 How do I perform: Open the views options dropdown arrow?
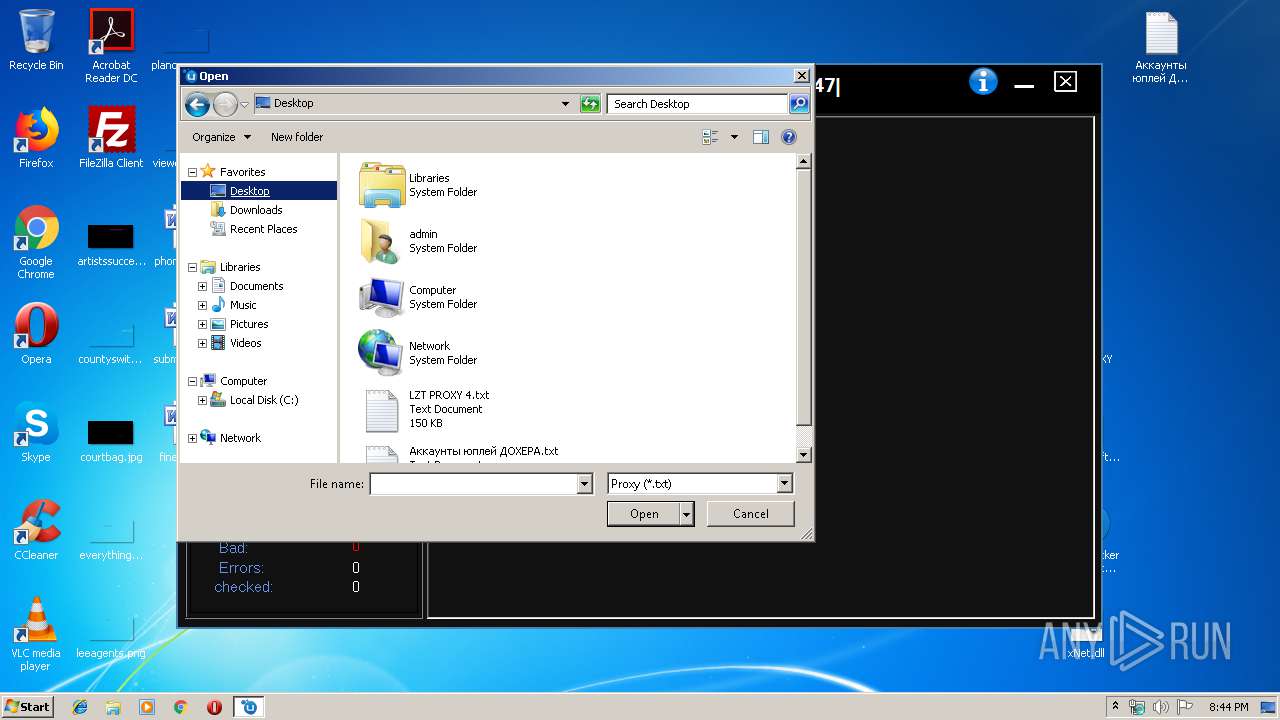pos(734,137)
